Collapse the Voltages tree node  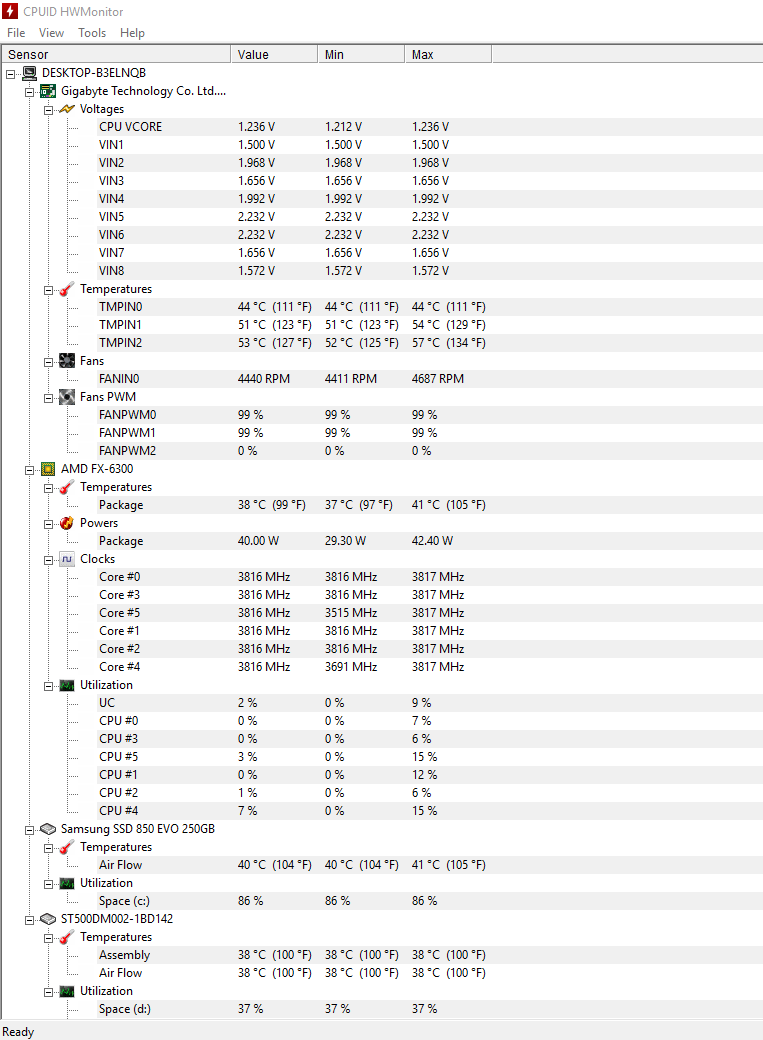(48, 110)
